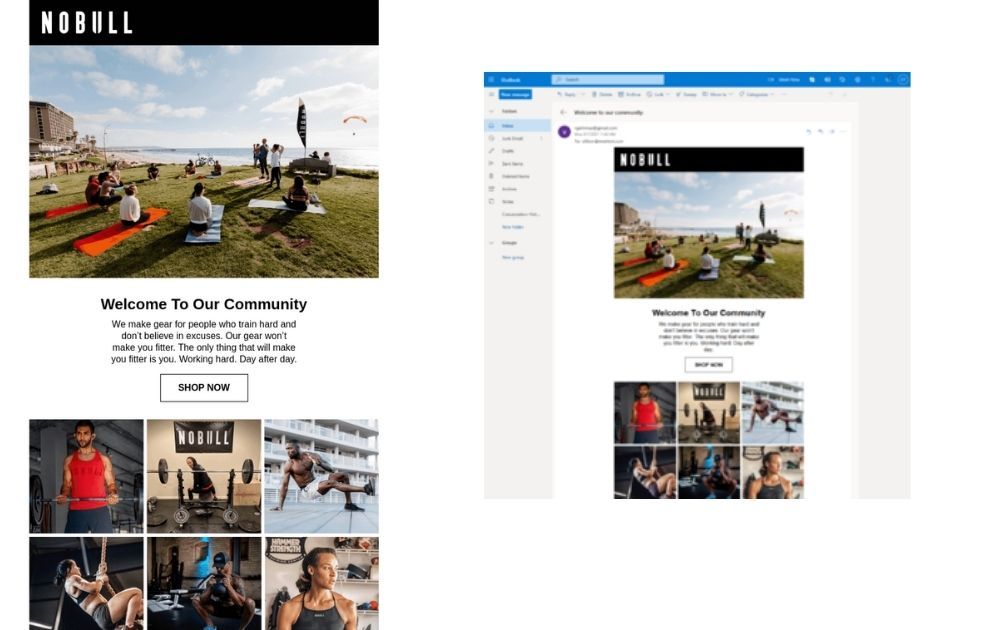The width and height of the screenshot is (1000, 630).
Task: Open message more actions ellipsis
Action: (x=843, y=131)
